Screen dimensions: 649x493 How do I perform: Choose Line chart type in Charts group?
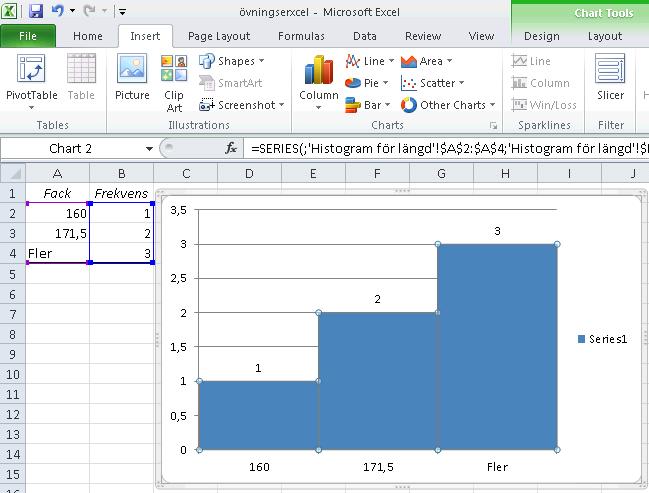(369, 61)
